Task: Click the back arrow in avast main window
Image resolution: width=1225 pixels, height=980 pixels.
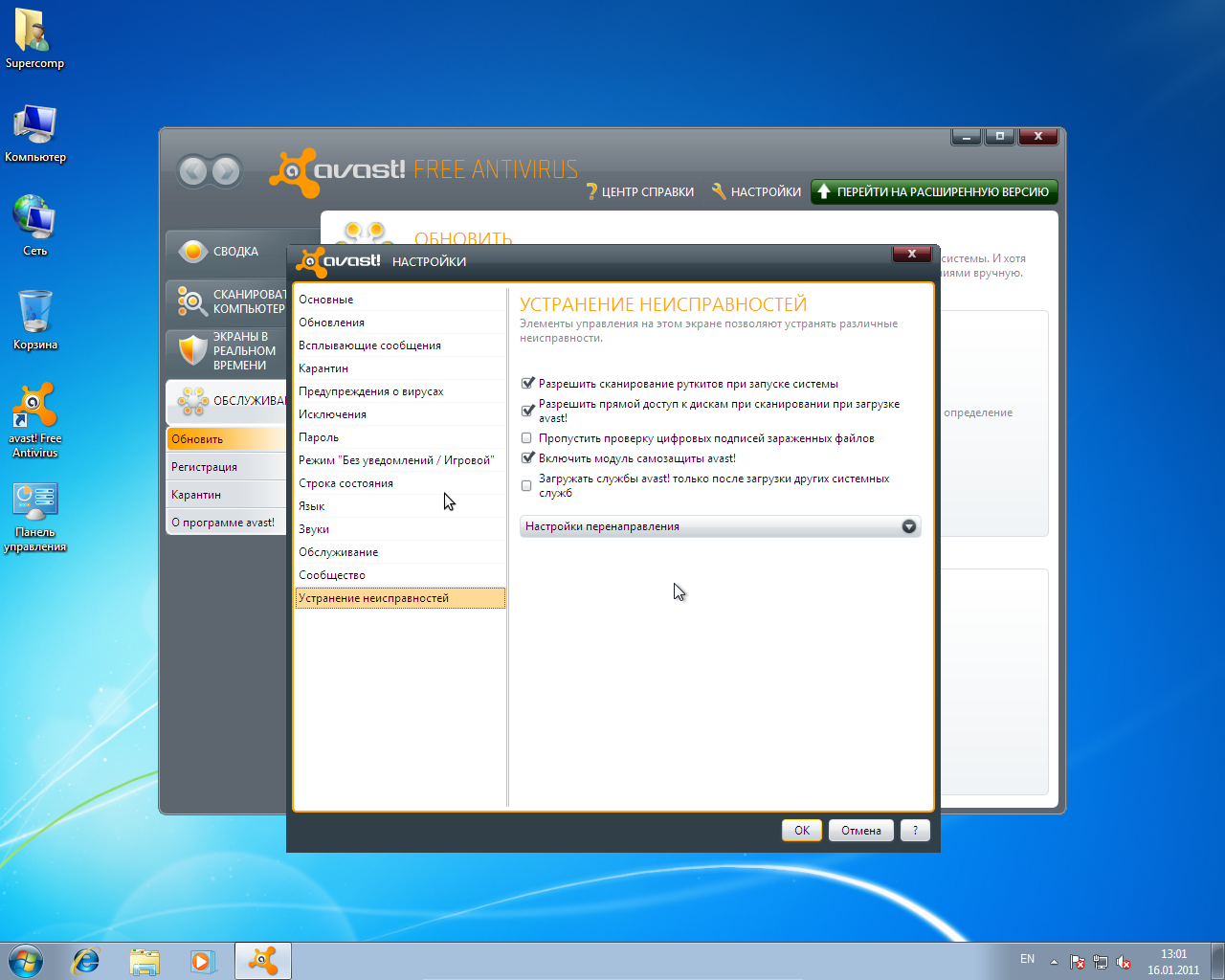Action: 192,171
